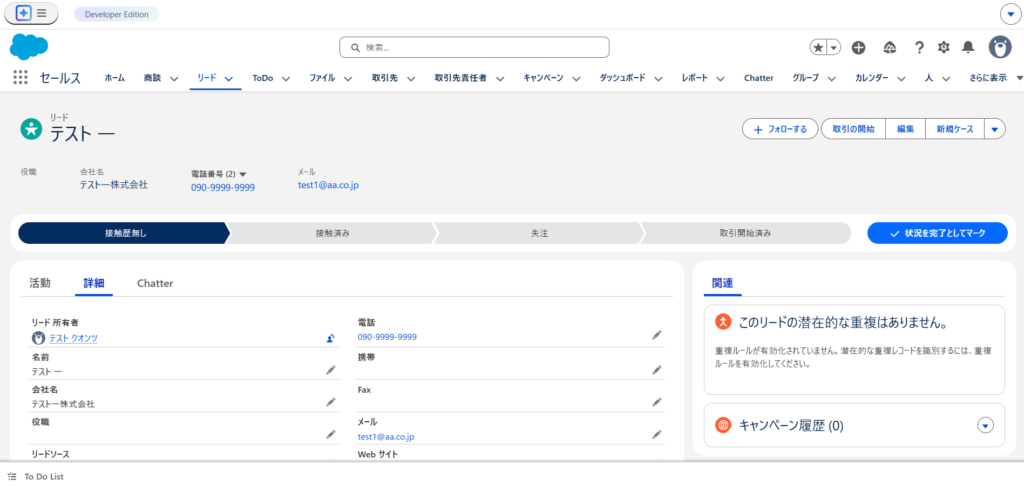This screenshot has width=1024, height=486.
Task: Select the 接触済み stage in path
Action: coord(332,233)
